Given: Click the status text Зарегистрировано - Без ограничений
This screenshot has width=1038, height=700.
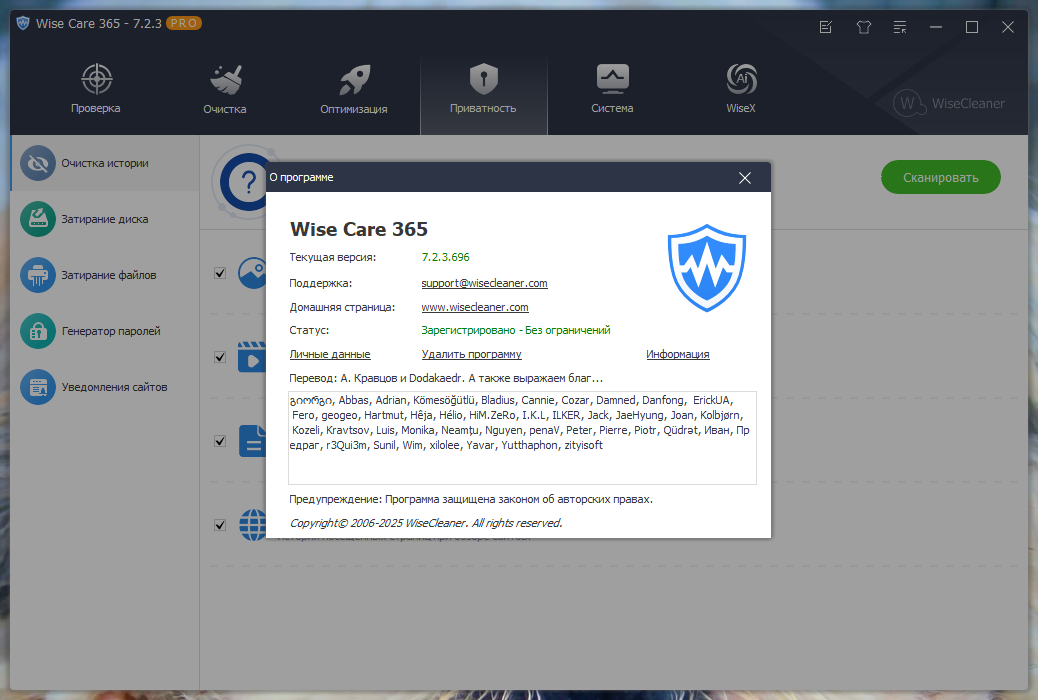Looking at the screenshot, I should pos(516,330).
